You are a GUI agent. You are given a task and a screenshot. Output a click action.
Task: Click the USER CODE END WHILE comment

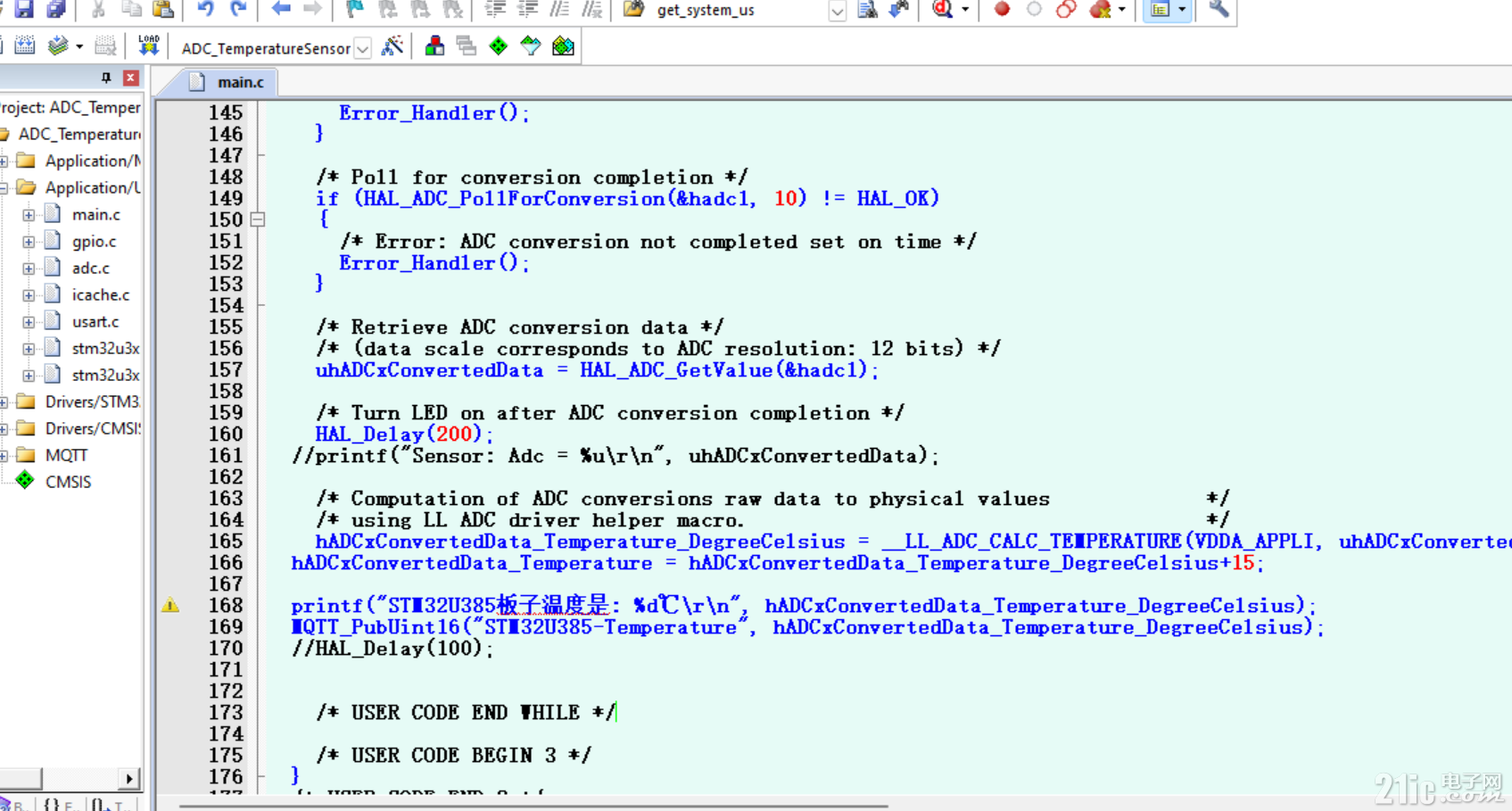point(466,713)
